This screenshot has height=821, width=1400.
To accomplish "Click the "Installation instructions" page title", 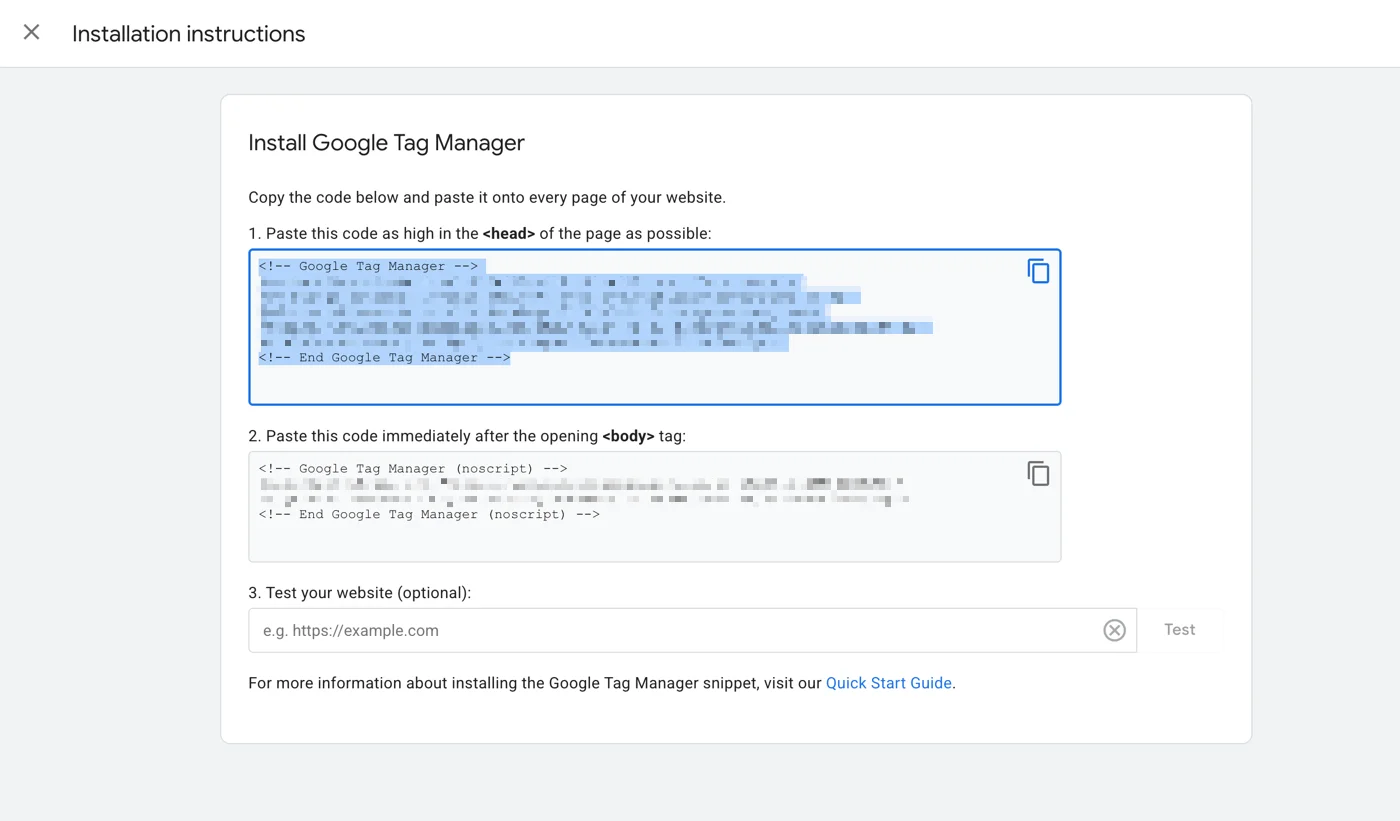I will 188,34.
